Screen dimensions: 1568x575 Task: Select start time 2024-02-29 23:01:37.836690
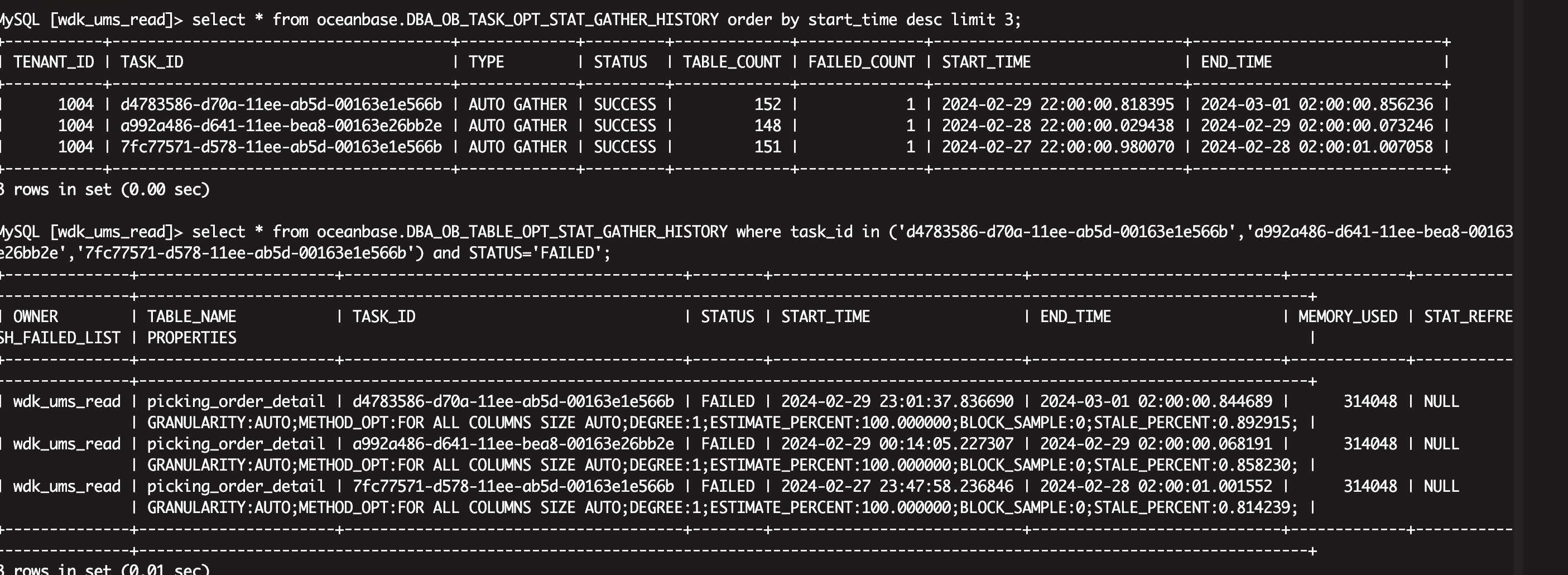pos(897,402)
